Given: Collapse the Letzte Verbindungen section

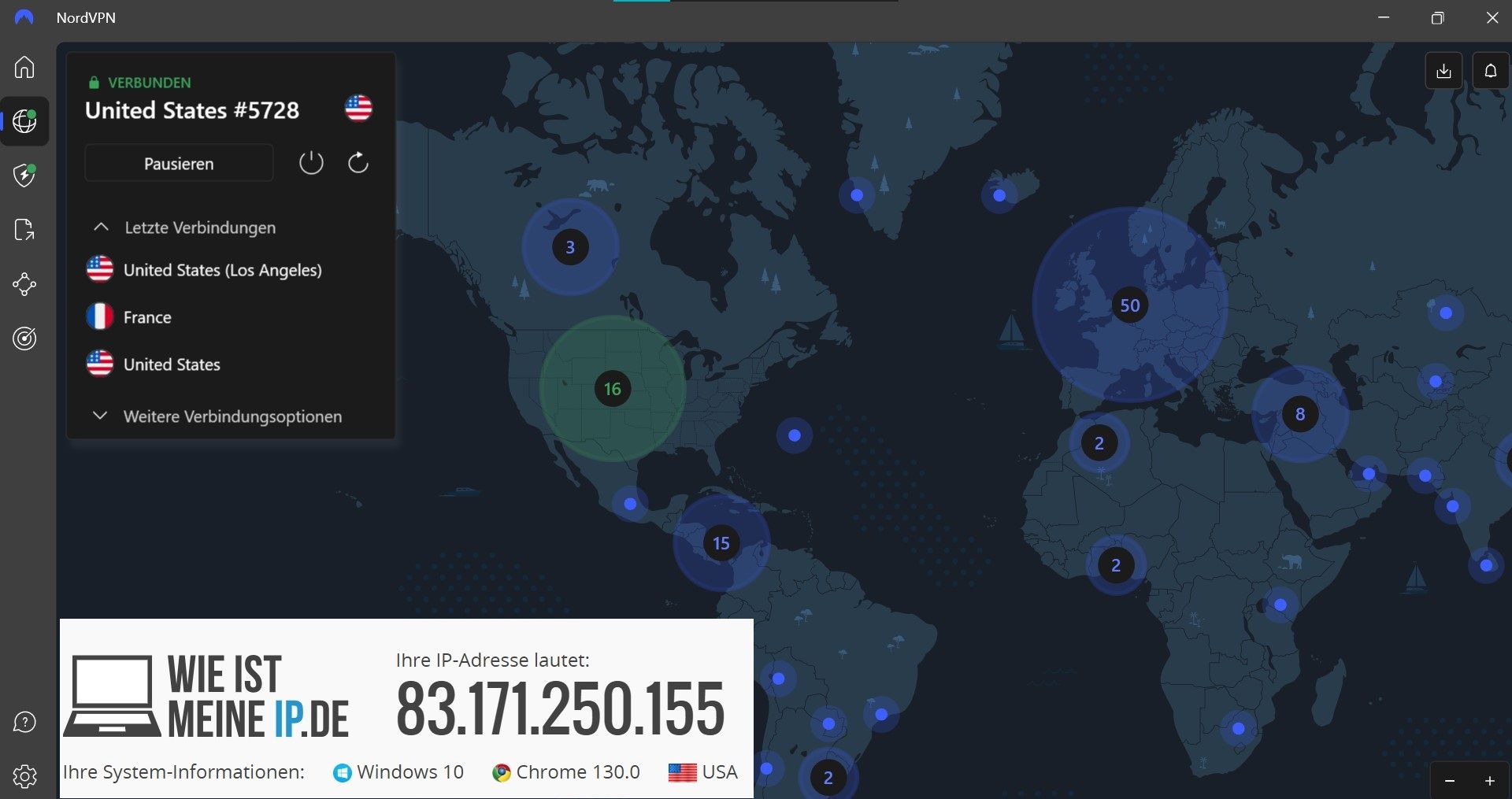Looking at the screenshot, I should 186,227.
